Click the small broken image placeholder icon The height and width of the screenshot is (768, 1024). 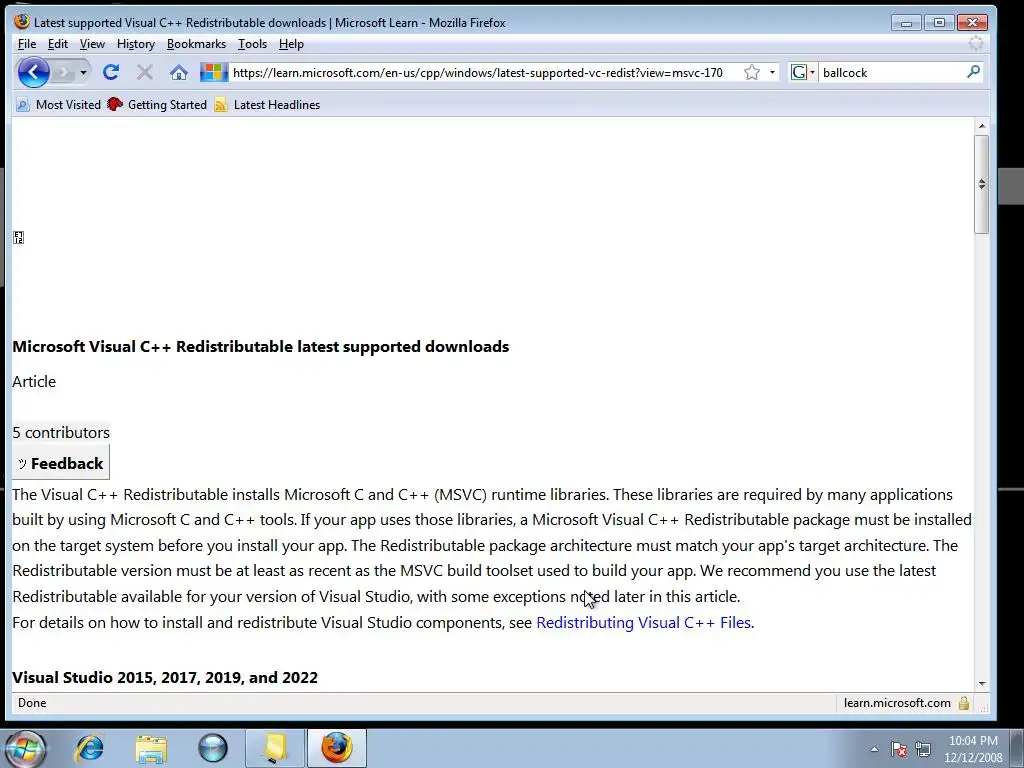(x=18, y=238)
